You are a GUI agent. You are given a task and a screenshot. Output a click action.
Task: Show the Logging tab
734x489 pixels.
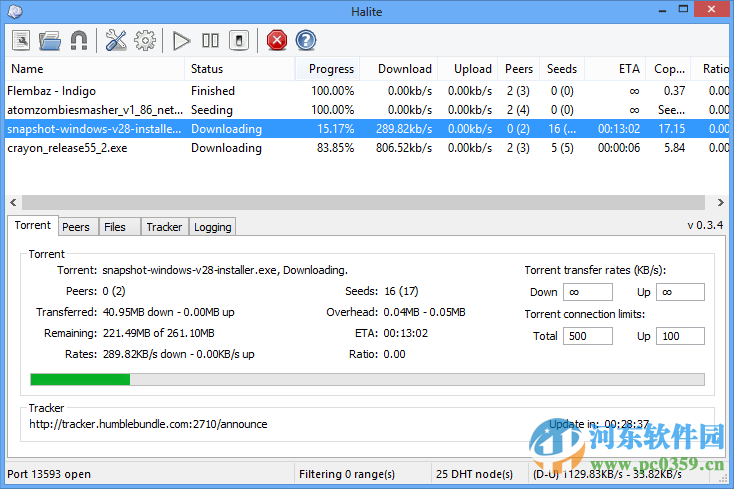pyautogui.click(x=213, y=227)
